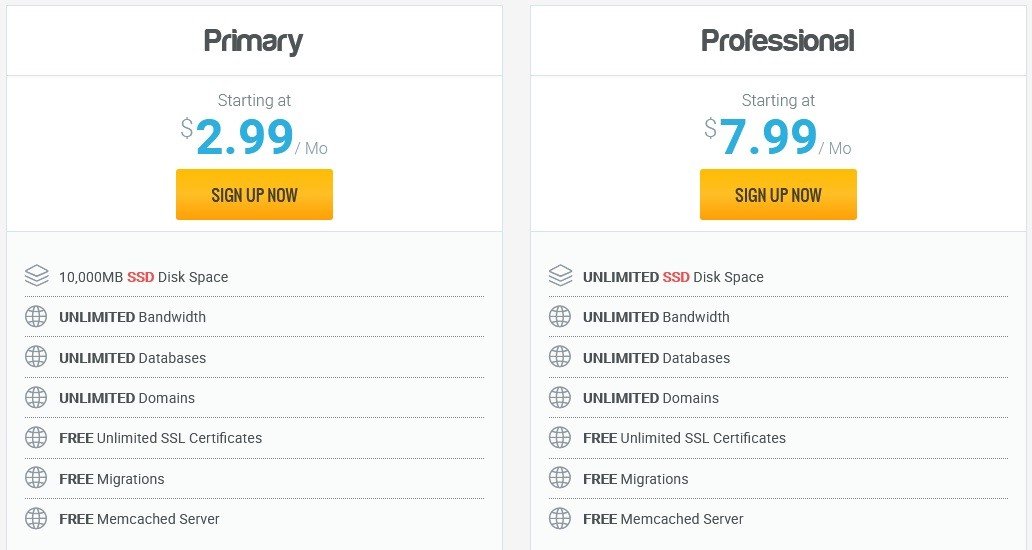Click globe icon beside Primary SSL Certificates

point(36,438)
